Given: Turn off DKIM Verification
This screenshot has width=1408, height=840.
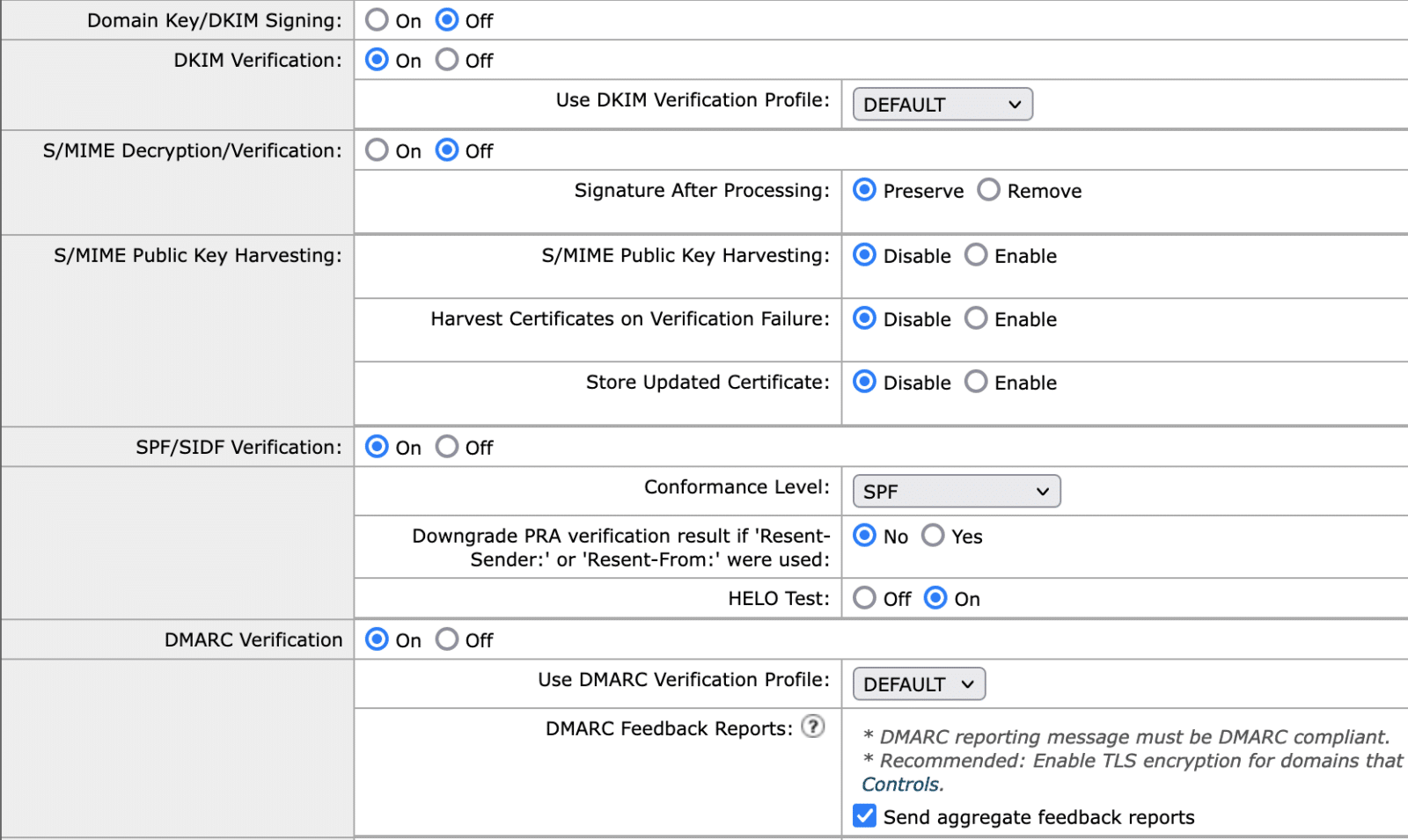Looking at the screenshot, I should pos(447,60).
